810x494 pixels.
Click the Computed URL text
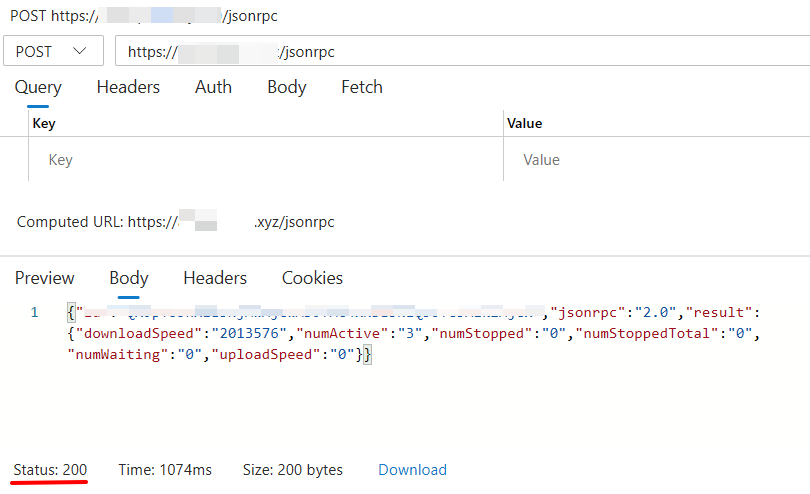tap(176, 222)
